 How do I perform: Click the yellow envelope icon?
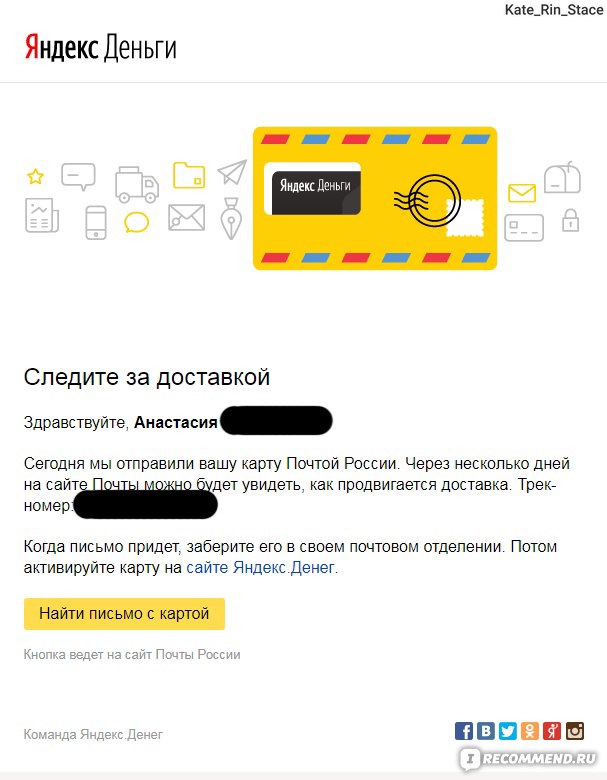point(522,193)
